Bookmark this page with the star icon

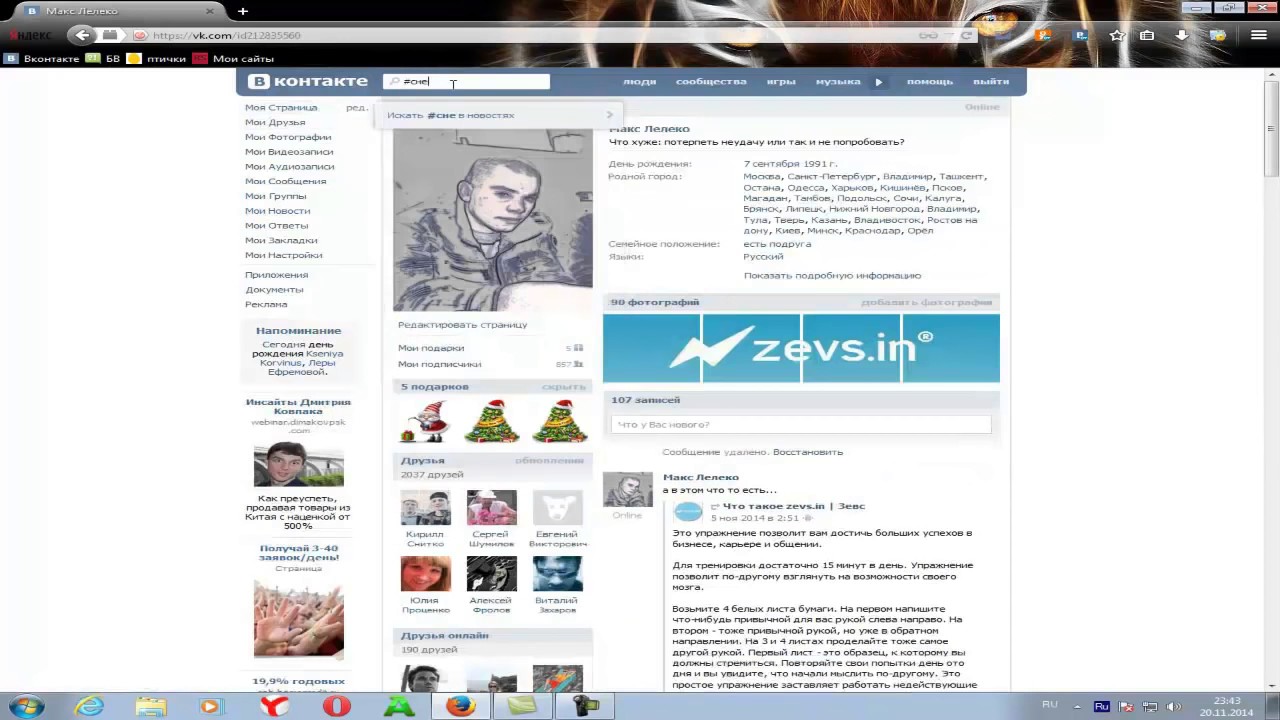pyautogui.click(x=1117, y=35)
